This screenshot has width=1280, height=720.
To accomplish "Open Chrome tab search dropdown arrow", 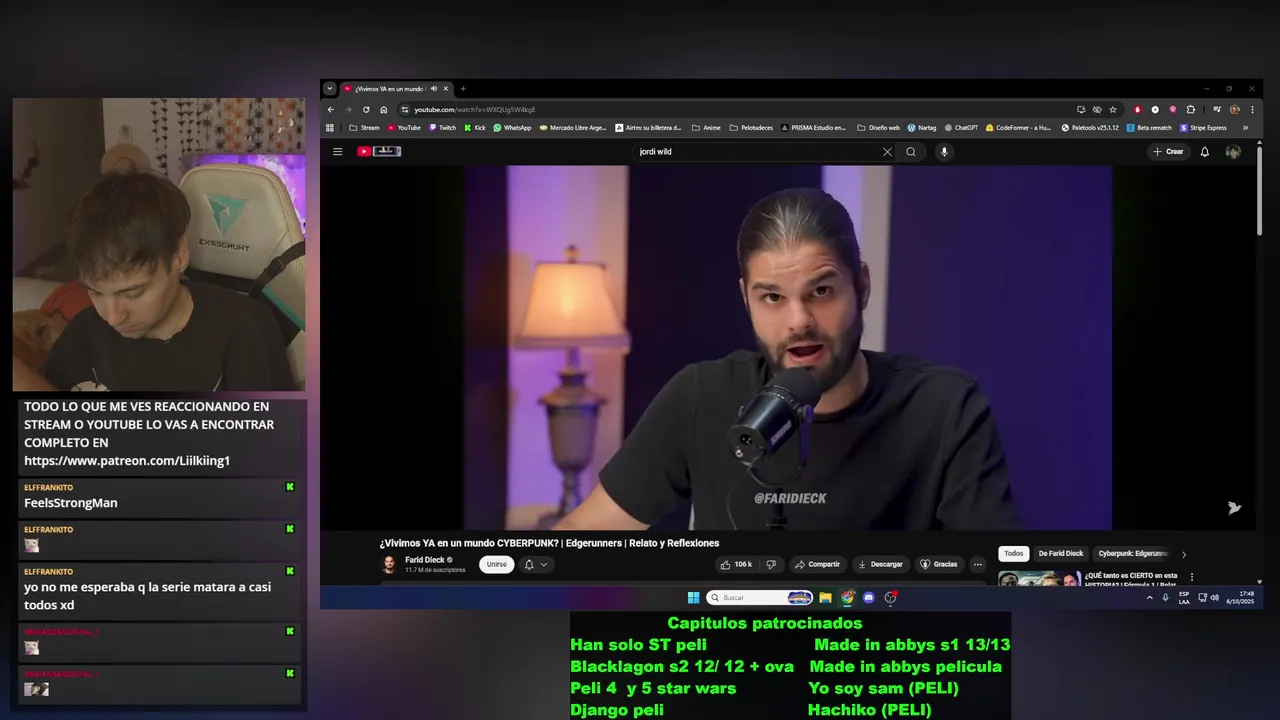I will point(330,89).
